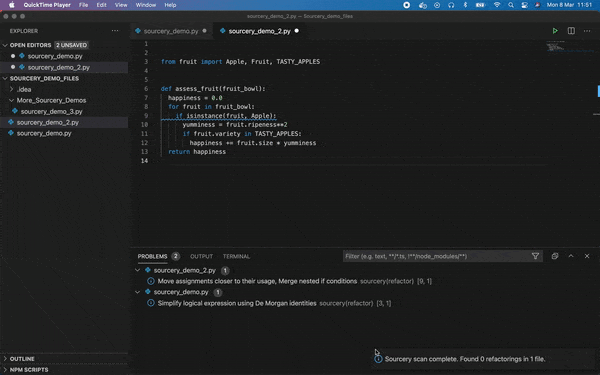Open Spotlight search in the macOS menu bar
Screen dimensions: 600x375
[511, 5]
